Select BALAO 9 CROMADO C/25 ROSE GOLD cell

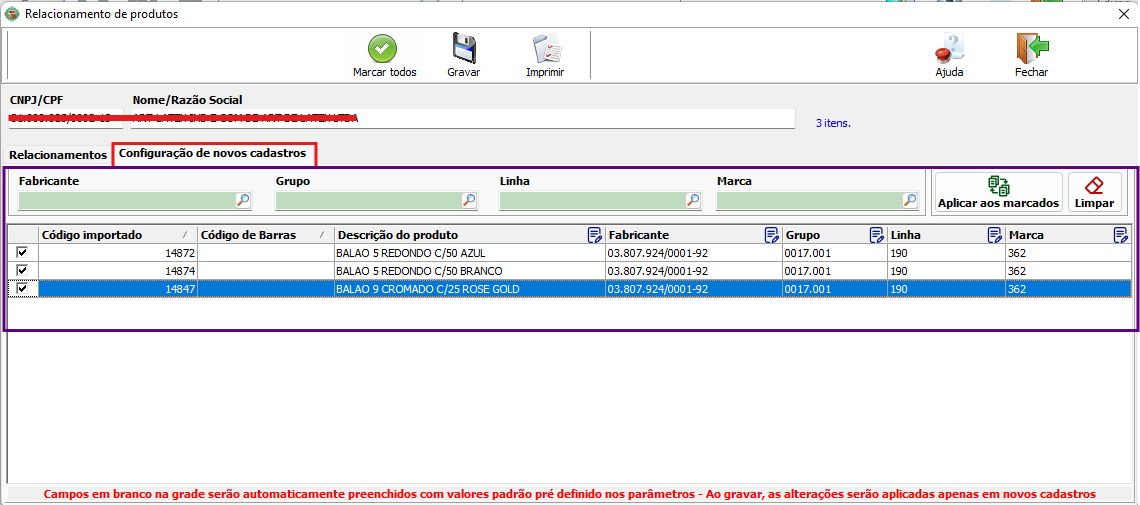(469, 289)
